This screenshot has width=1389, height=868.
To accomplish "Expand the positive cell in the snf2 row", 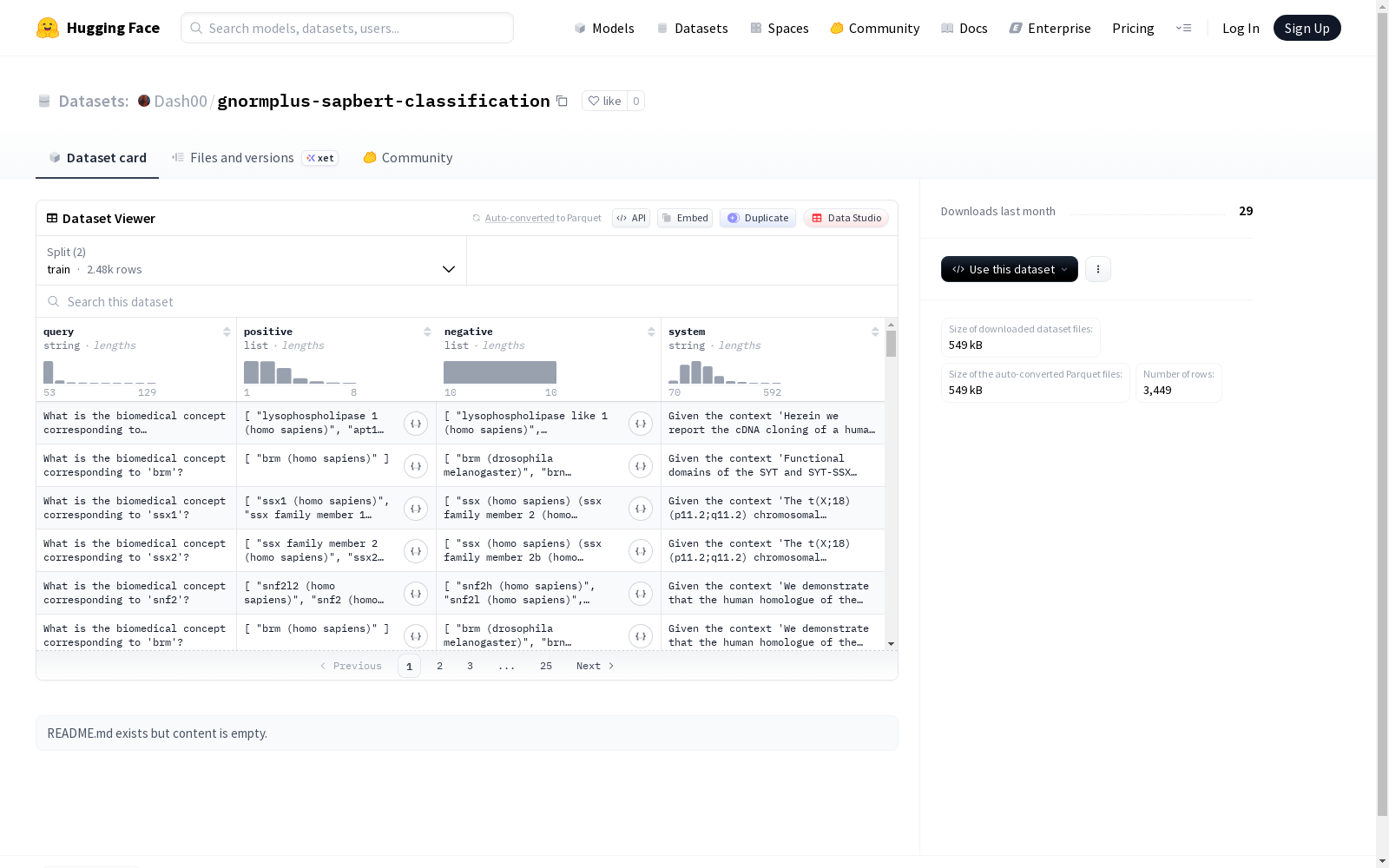I will click(x=416, y=594).
